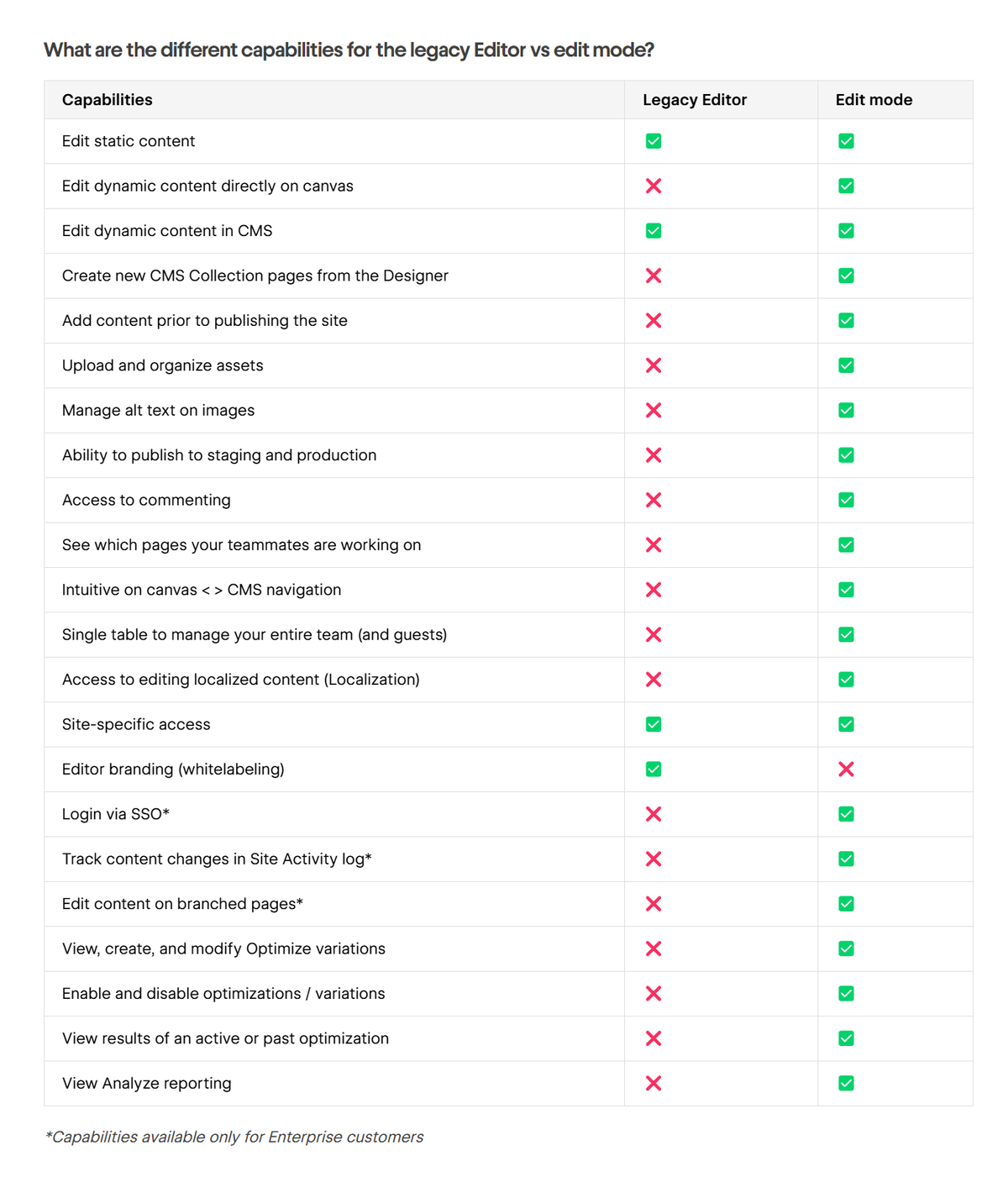Click the legacy Editor vs edit mode heading

tap(349, 50)
